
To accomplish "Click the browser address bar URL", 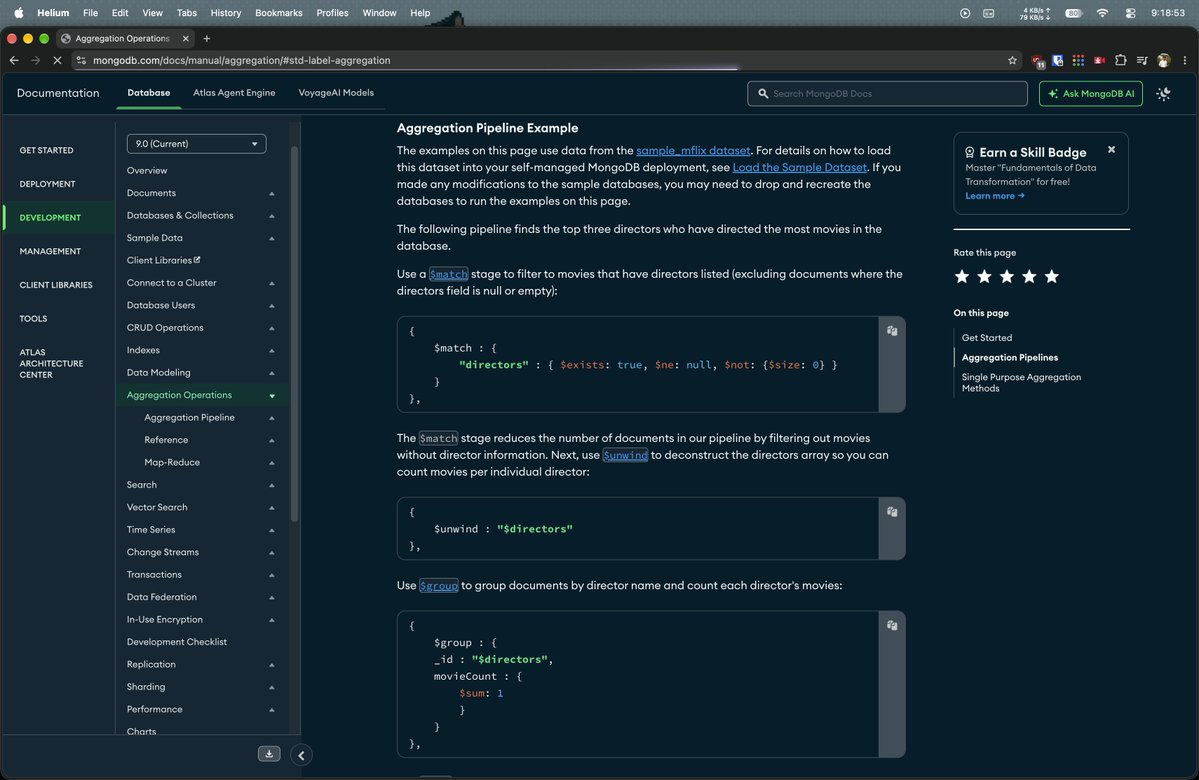I will coord(242,60).
